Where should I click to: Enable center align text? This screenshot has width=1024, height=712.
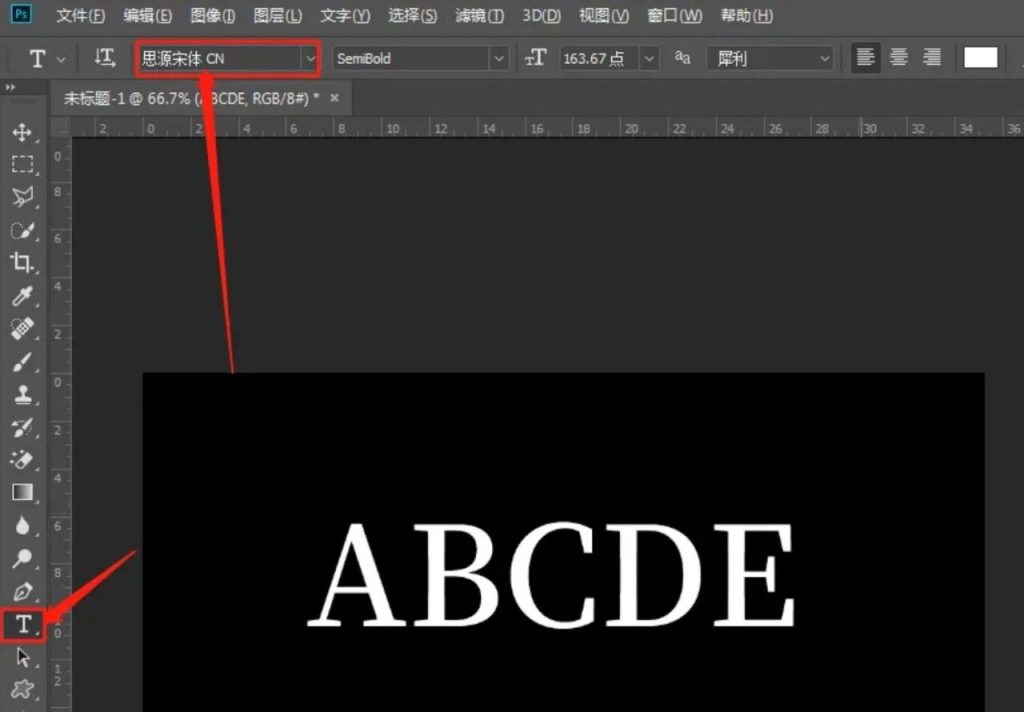point(899,58)
